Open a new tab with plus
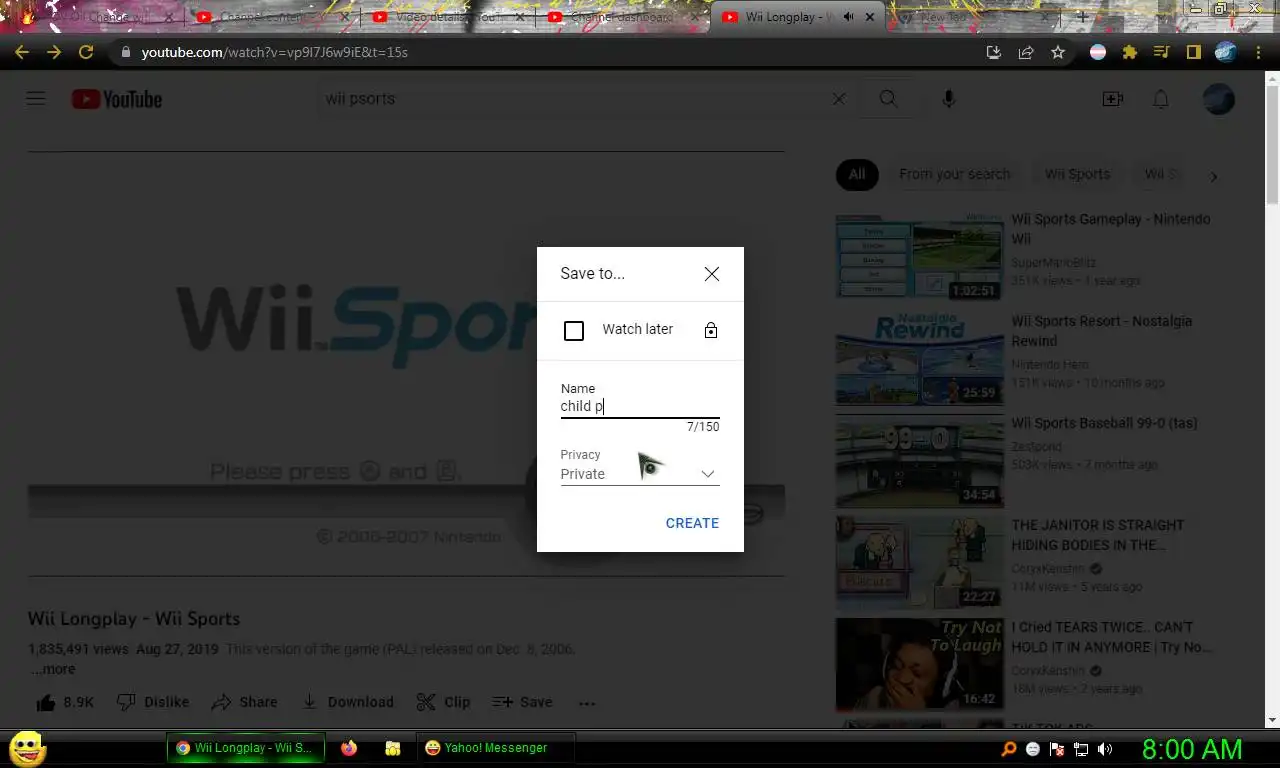Viewport: 1280px width, 768px height. [1082, 17]
